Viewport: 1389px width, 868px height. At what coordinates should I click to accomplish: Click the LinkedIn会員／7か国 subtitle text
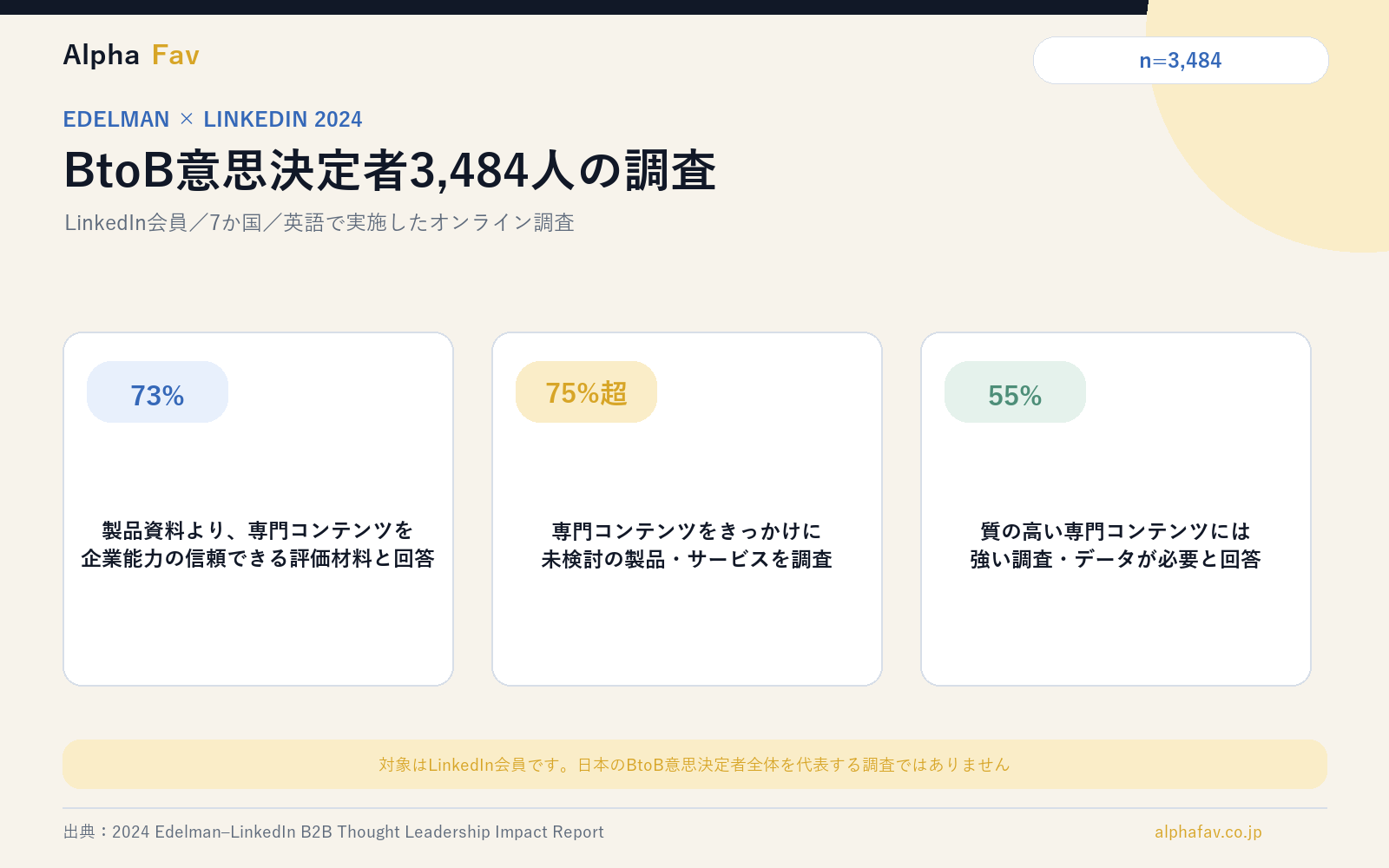coord(319,223)
